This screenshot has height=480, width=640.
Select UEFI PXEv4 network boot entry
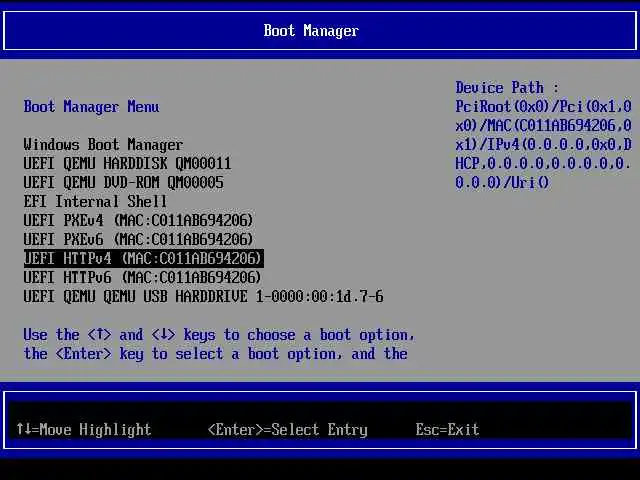point(138,220)
